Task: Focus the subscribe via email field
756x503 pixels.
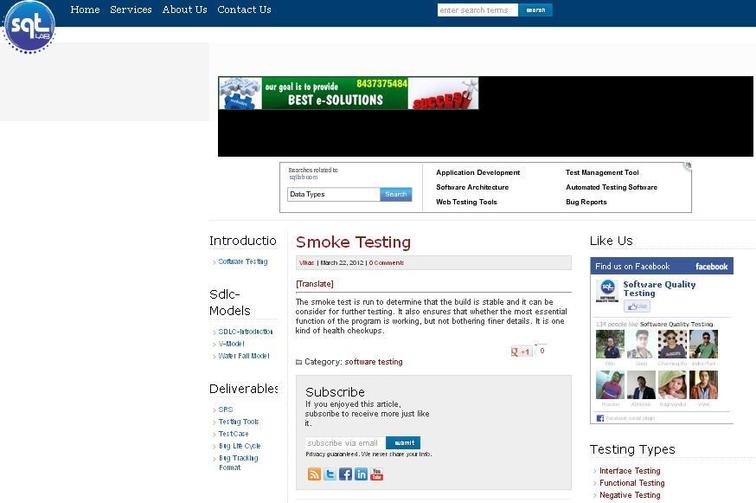Action: click(x=344, y=443)
